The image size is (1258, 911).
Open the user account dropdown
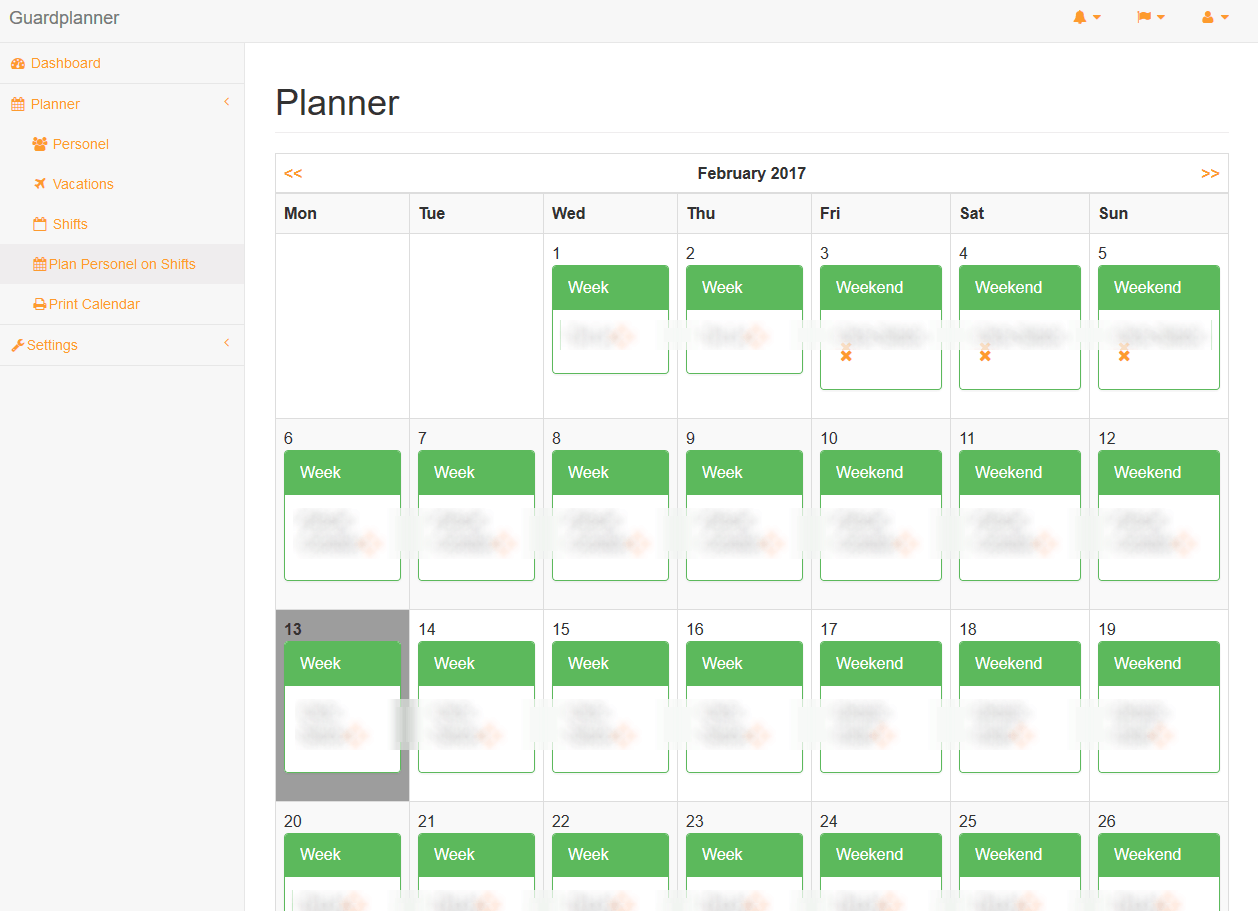click(x=1214, y=17)
